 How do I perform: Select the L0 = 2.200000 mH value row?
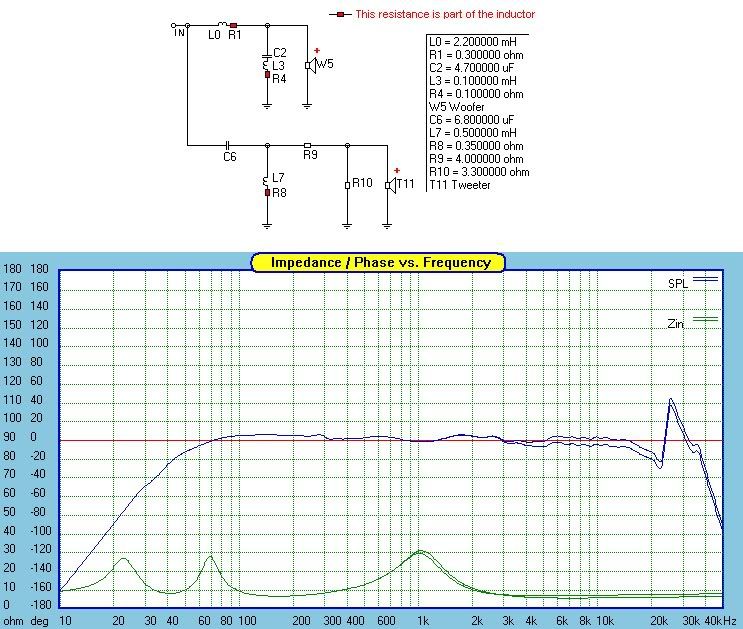(x=475, y=42)
